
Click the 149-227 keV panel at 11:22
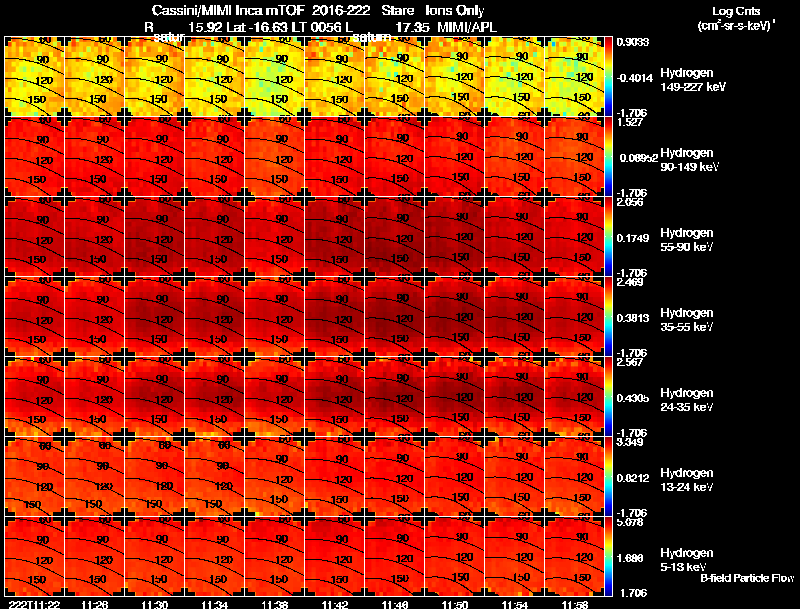click(34, 77)
